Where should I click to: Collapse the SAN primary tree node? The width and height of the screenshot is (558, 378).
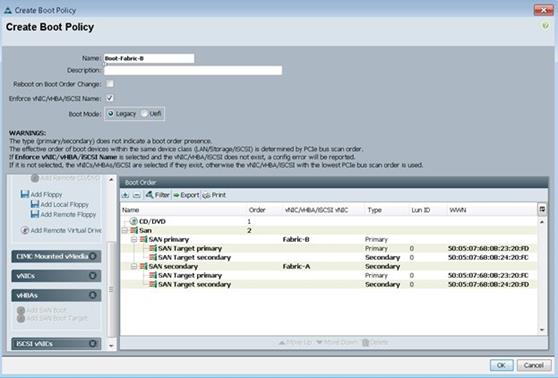point(134,240)
